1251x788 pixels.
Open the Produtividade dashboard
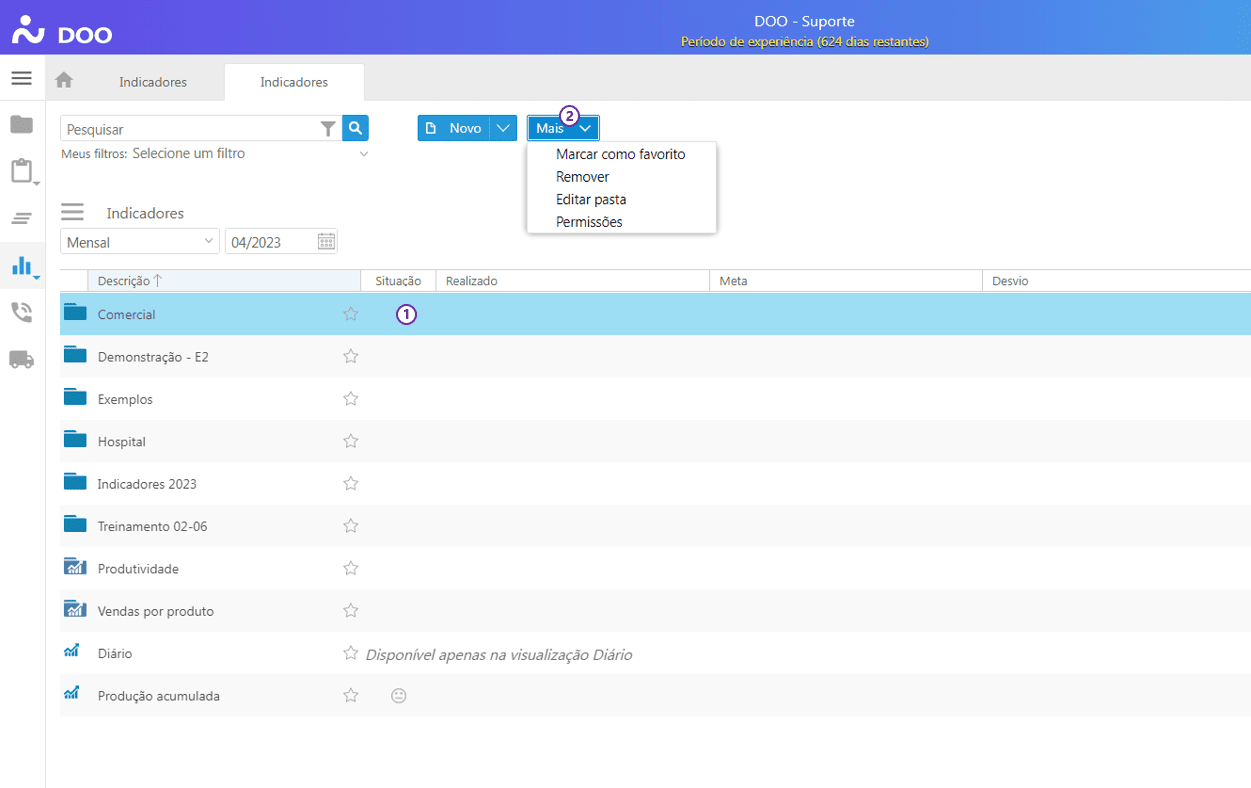point(138,568)
